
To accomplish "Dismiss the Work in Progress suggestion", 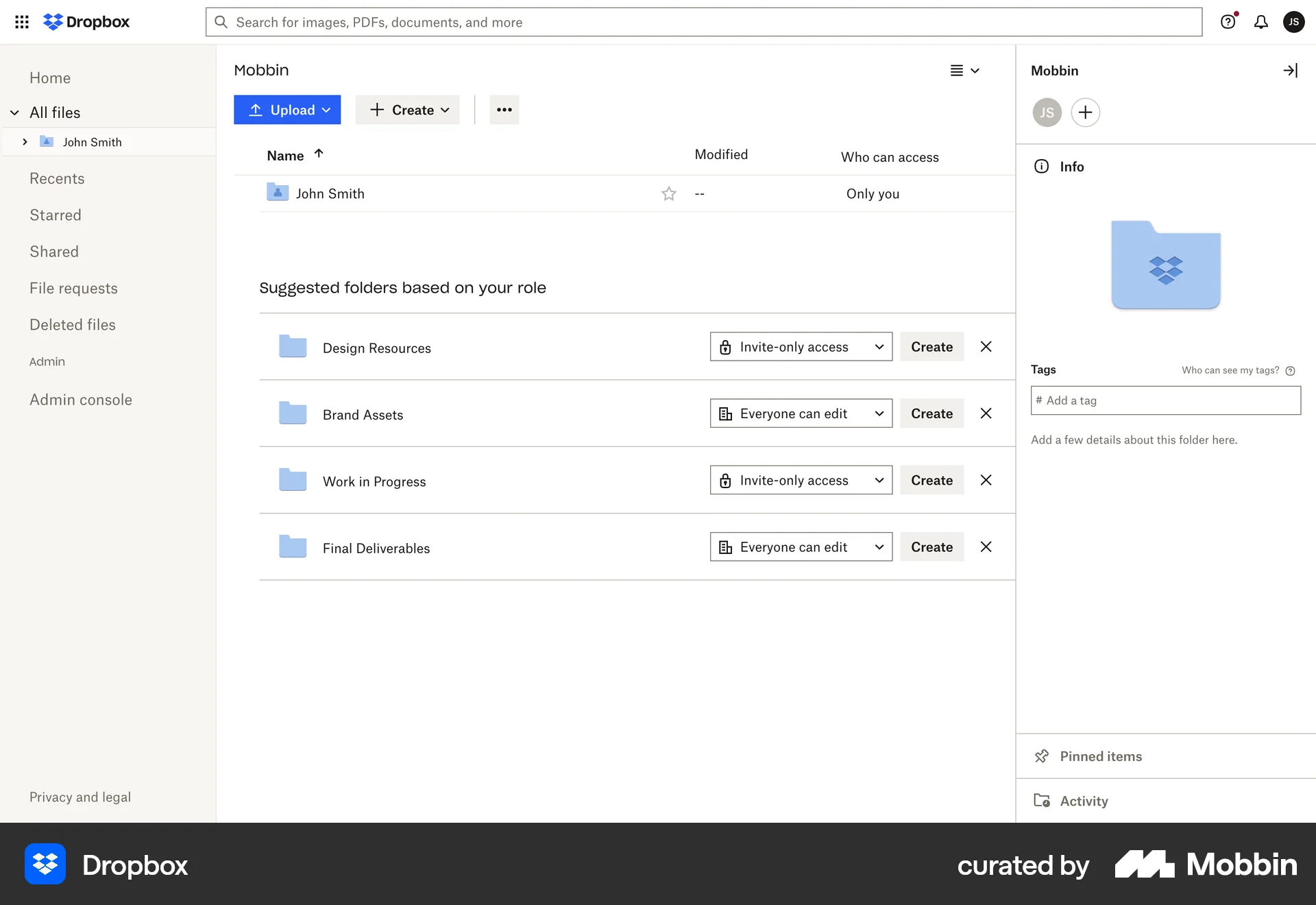I will click(x=986, y=480).
